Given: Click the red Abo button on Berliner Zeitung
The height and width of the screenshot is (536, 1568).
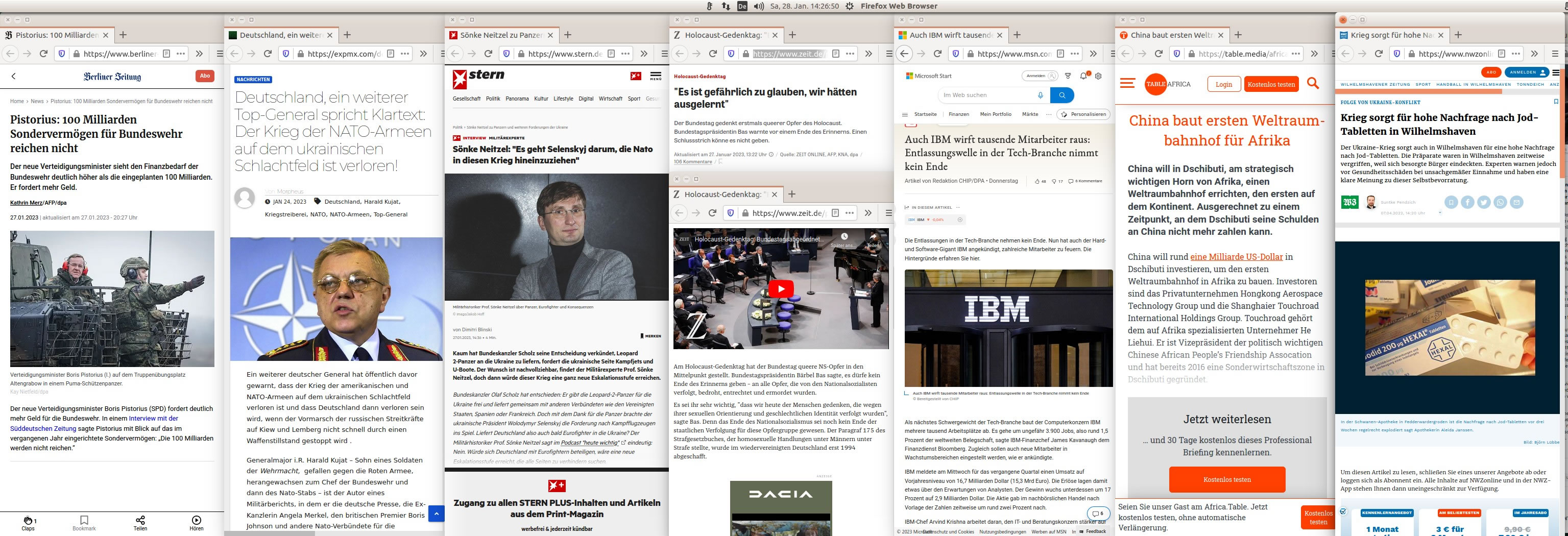Looking at the screenshot, I should coord(205,76).
